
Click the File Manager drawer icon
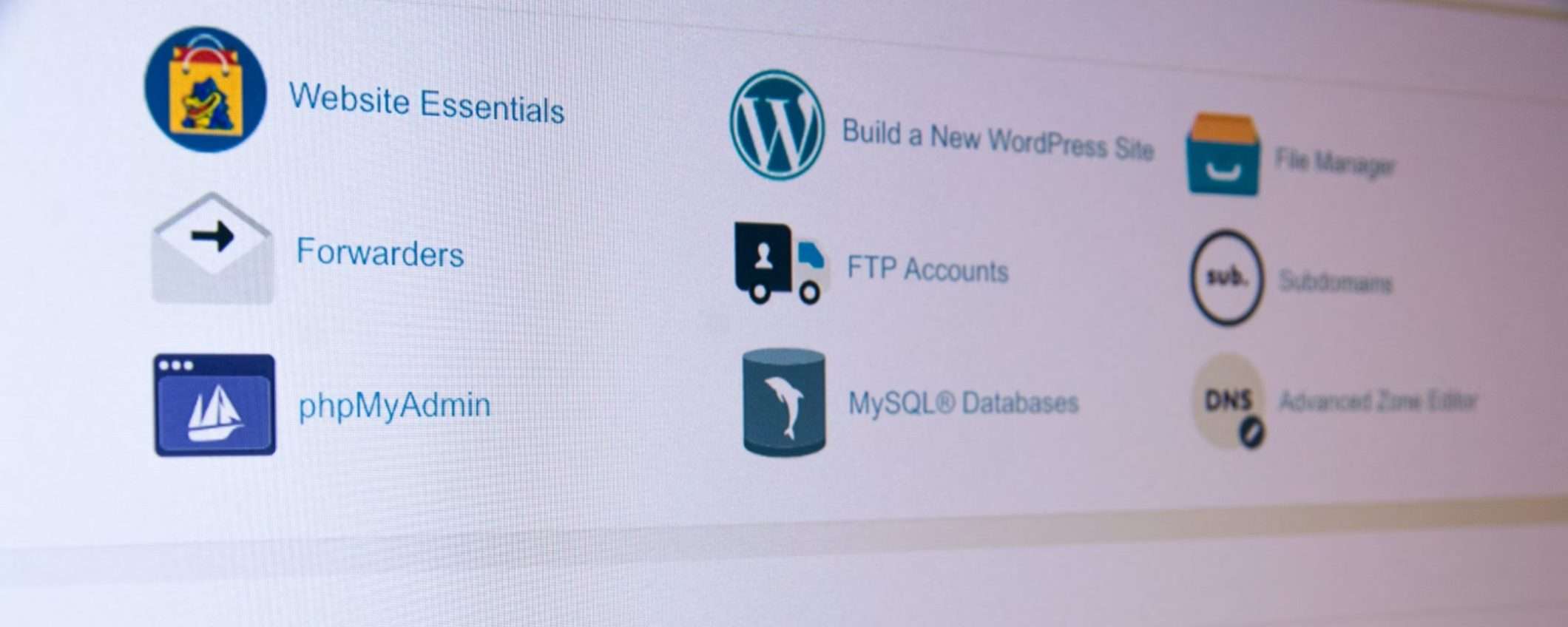point(1223,155)
